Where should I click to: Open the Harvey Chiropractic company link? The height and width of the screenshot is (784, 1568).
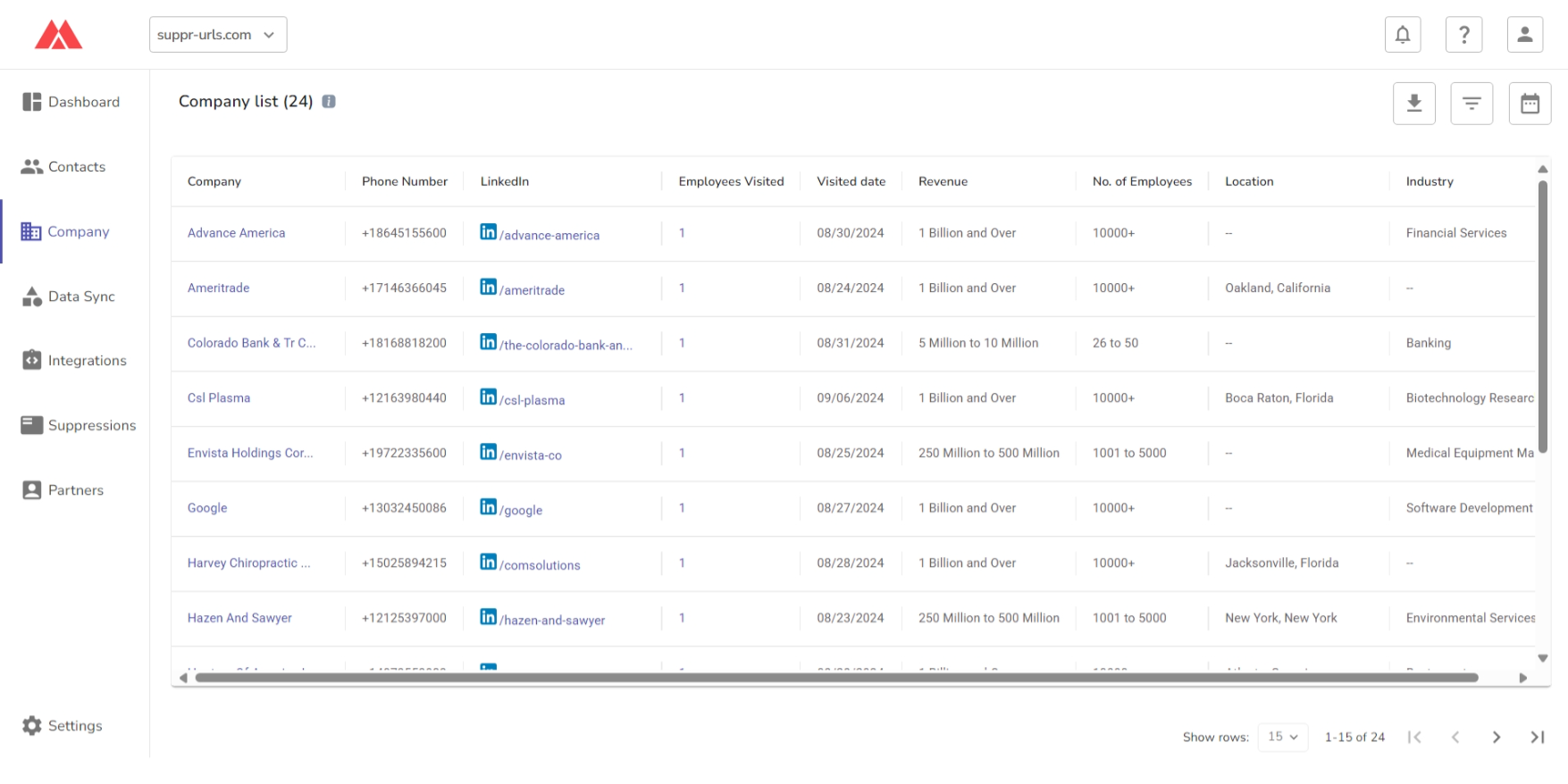click(x=248, y=563)
